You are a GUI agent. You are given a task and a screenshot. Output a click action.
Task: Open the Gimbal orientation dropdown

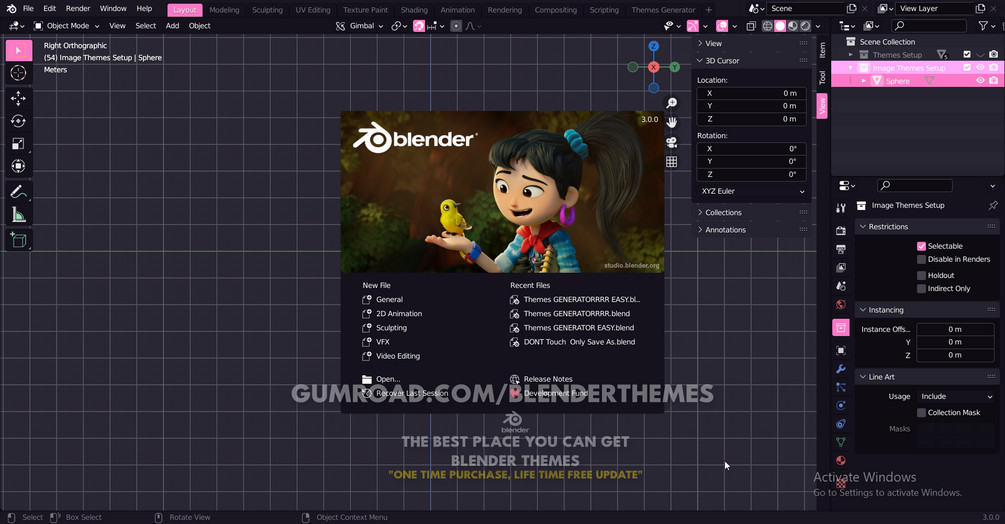pyautogui.click(x=360, y=26)
